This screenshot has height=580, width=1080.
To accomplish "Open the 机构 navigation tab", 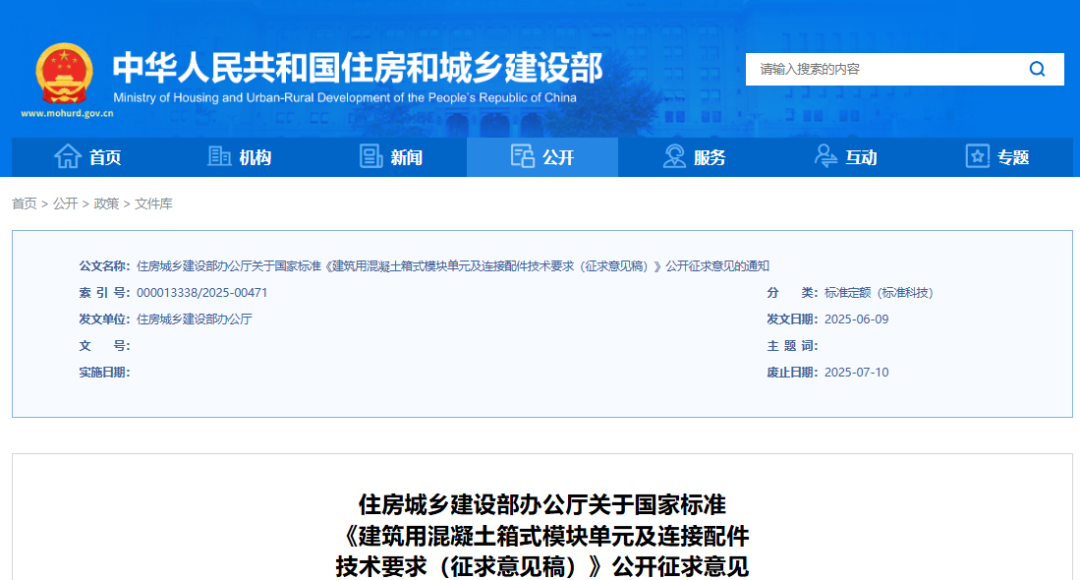I will (x=239, y=157).
